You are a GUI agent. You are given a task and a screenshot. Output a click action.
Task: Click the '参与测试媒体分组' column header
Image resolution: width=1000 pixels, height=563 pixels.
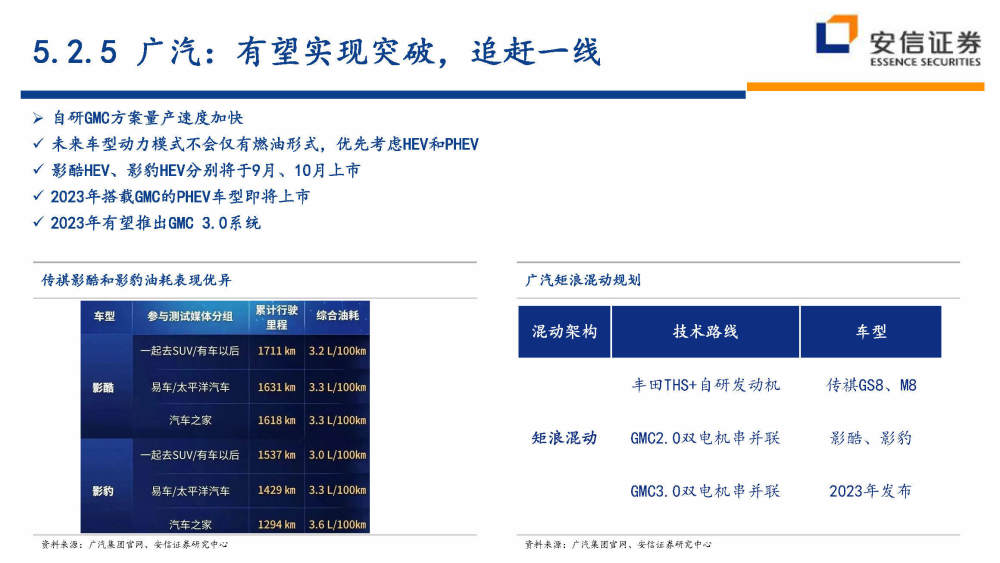tap(190, 316)
